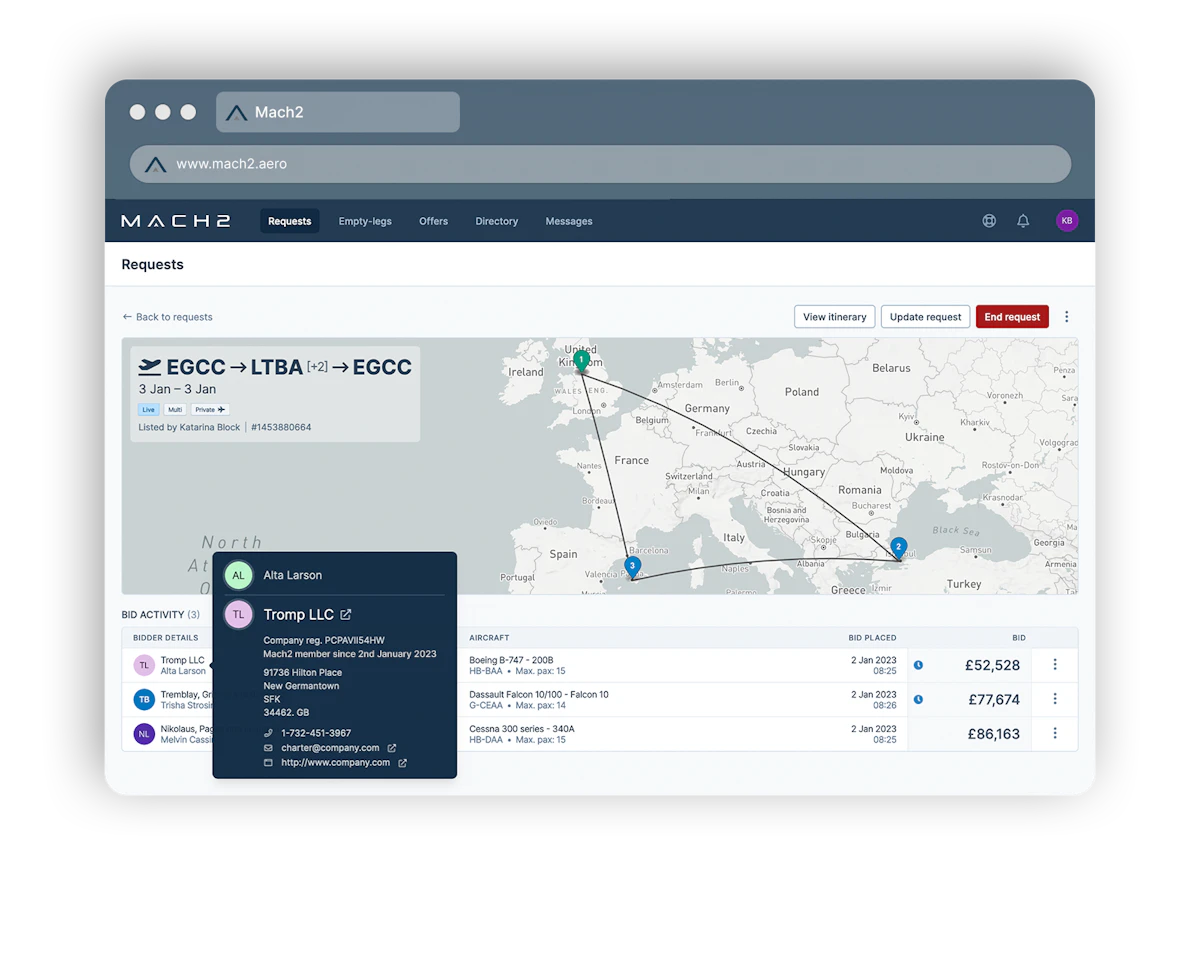This screenshot has width=1200, height=975.
Task: Click phone number 1-732-451-3967
Action: coord(316,733)
